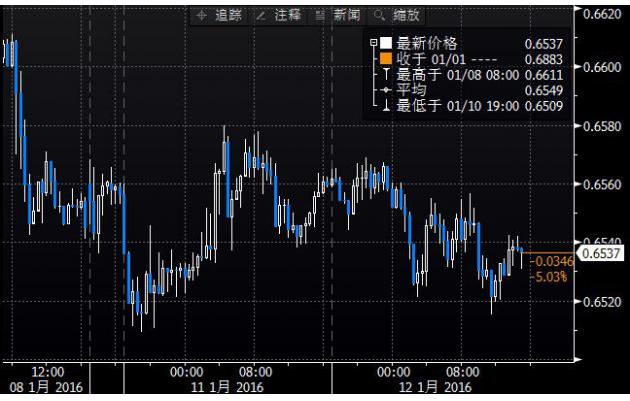Click the legend value 0.6549
Screen dimensions: 630x401
point(544,91)
